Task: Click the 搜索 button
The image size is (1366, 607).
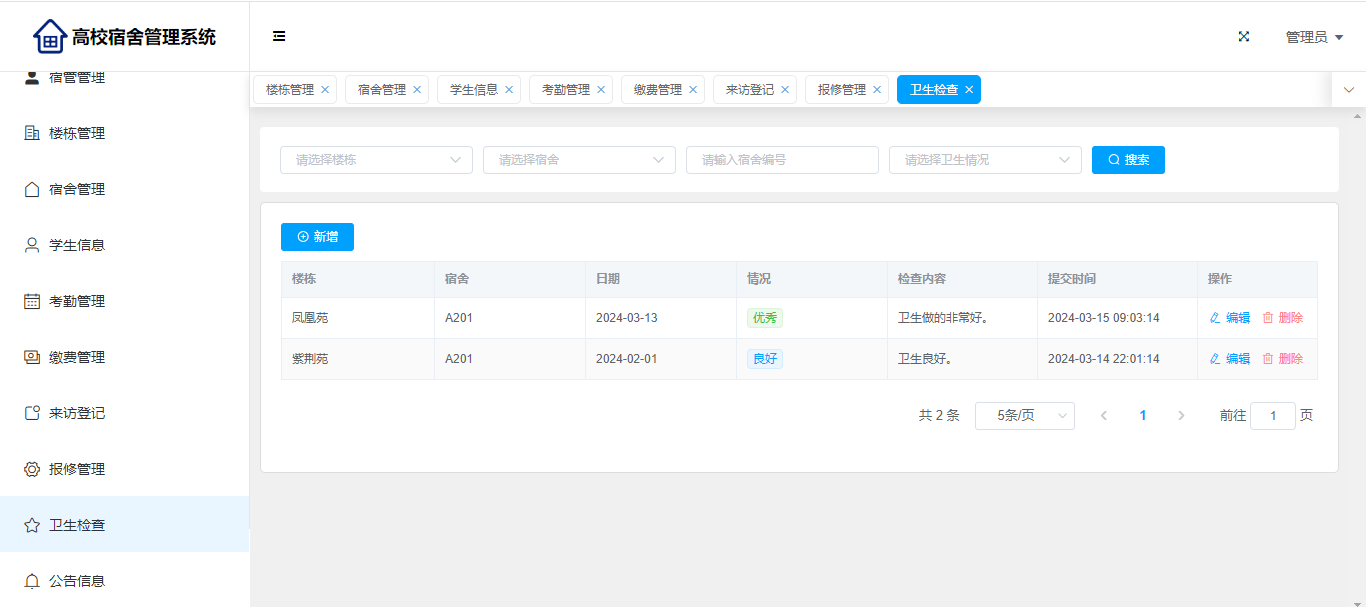Action: coord(1128,160)
